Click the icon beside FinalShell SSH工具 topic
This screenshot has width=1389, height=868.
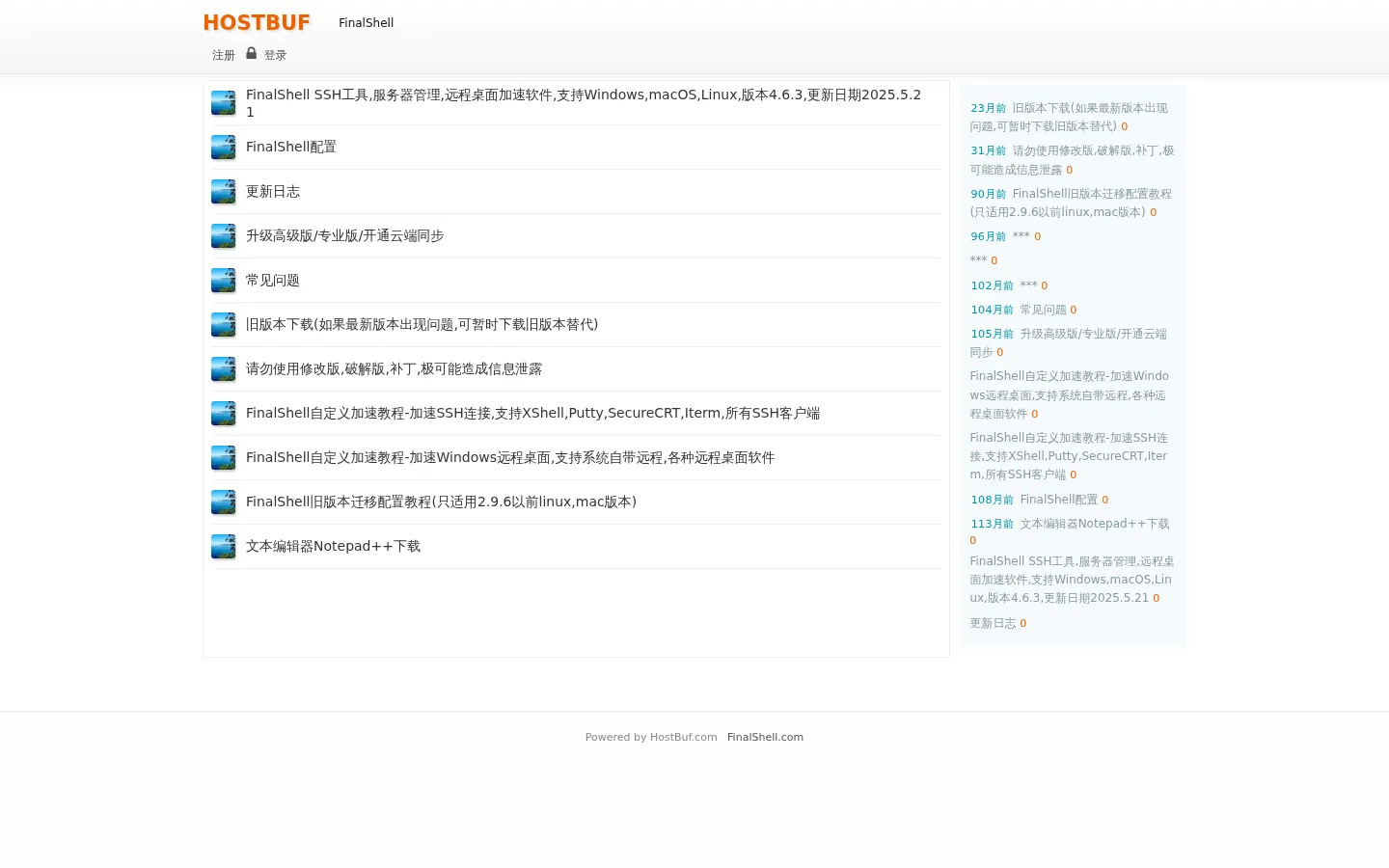(x=224, y=103)
